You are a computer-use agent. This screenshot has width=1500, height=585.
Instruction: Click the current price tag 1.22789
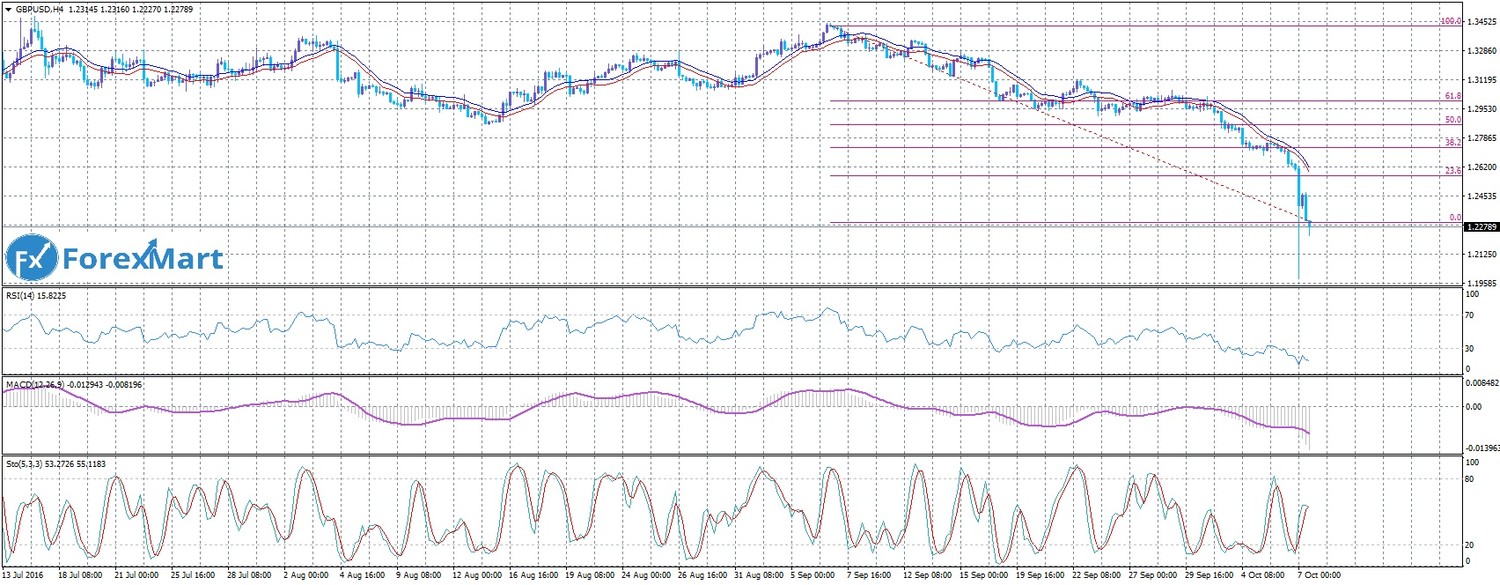pyautogui.click(x=1481, y=227)
